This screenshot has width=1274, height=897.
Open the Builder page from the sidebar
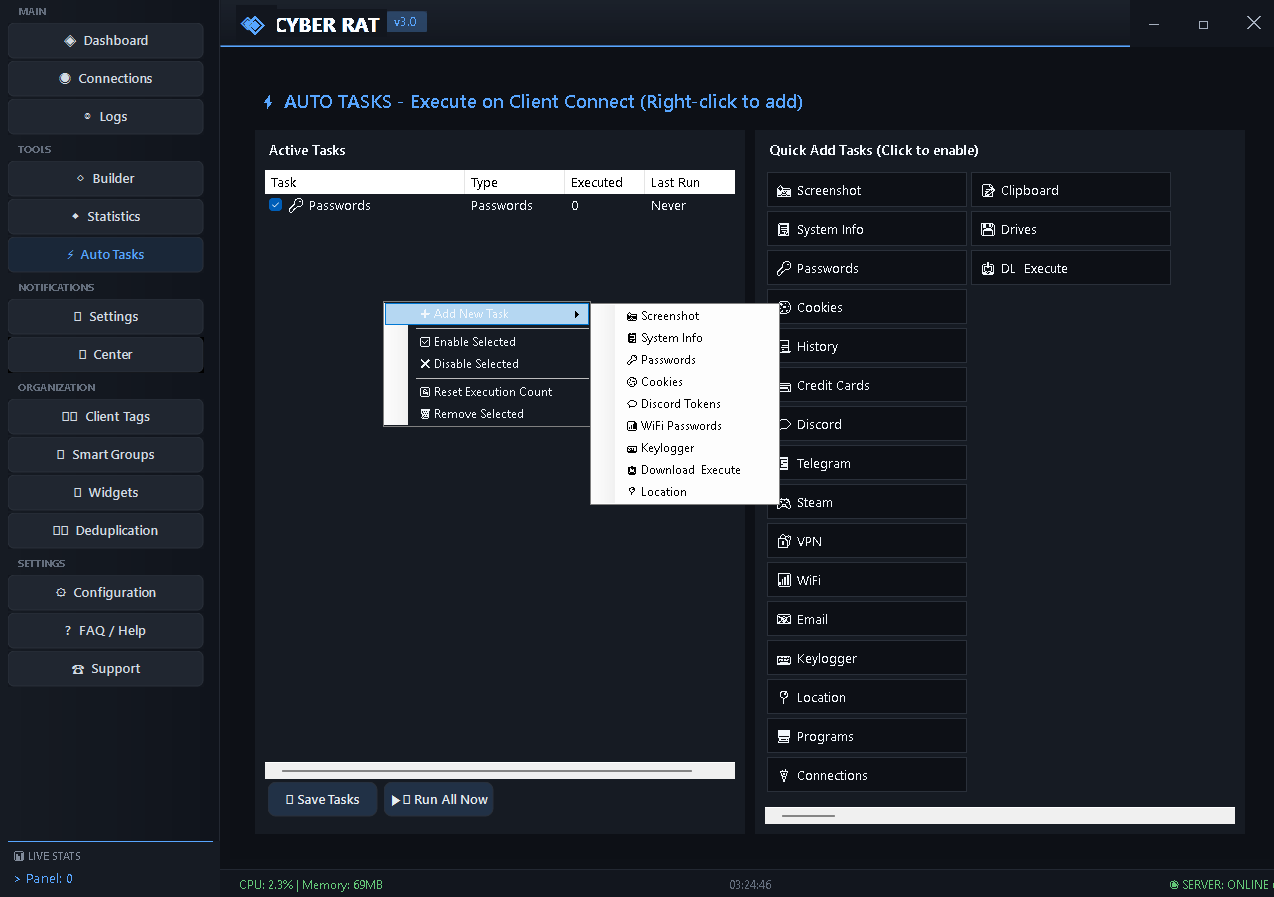coord(106,179)
